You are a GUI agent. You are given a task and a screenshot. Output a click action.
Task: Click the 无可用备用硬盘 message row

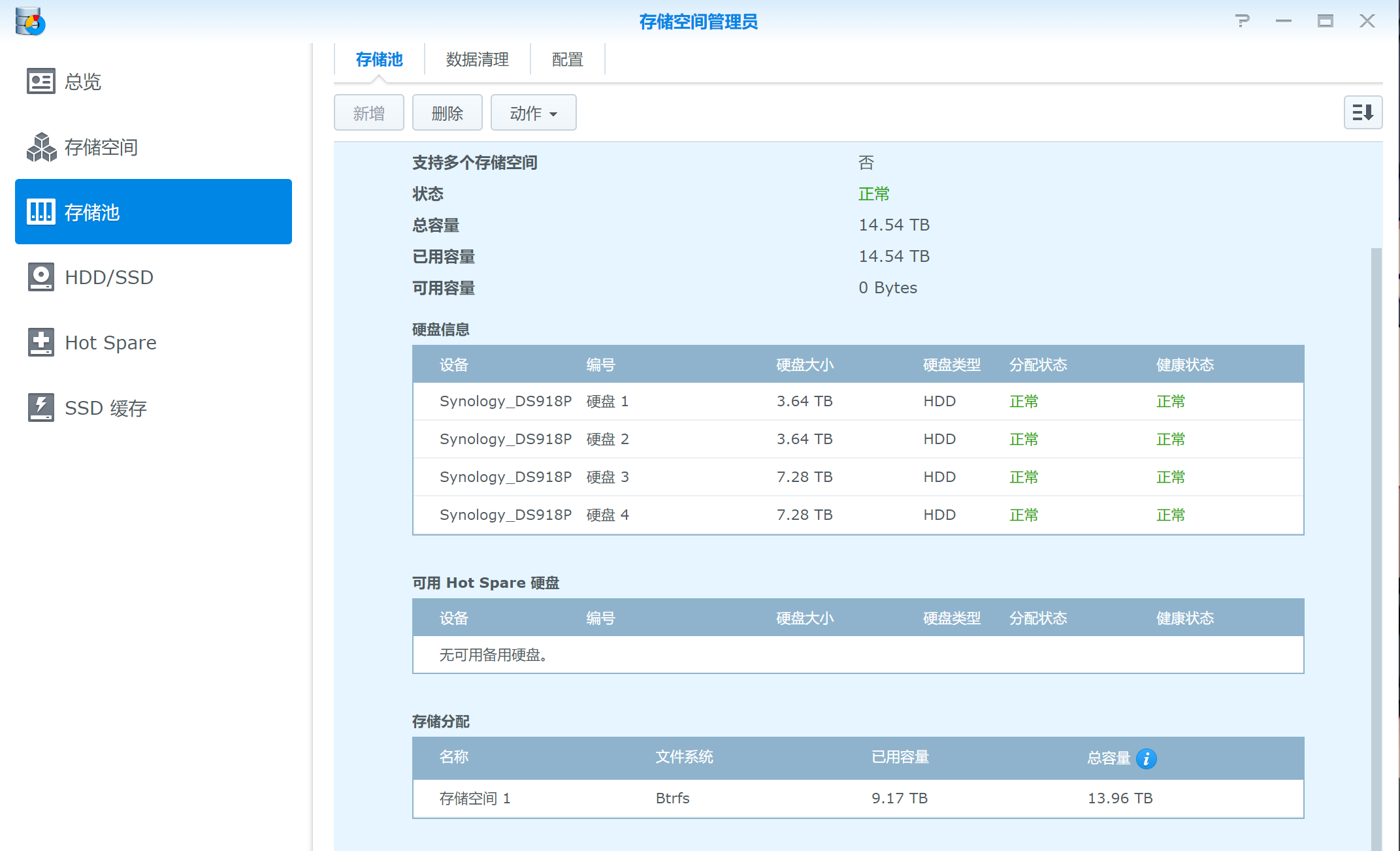pyautogui.click(x=858, y=654)
